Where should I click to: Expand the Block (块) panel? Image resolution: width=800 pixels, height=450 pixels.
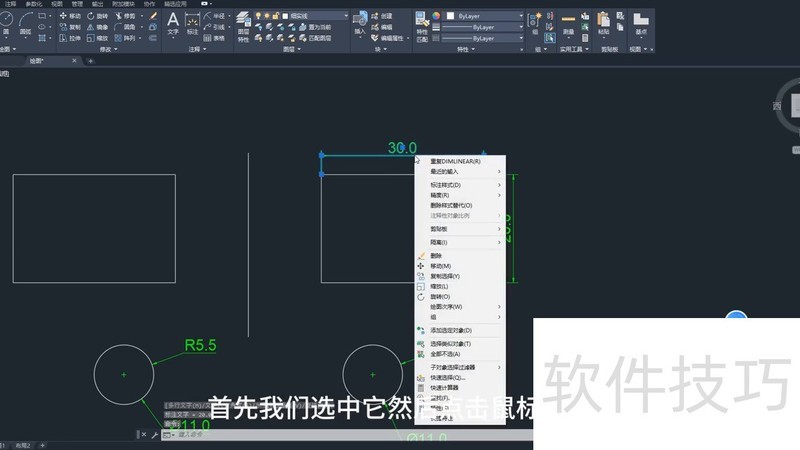tap(381, 49)
